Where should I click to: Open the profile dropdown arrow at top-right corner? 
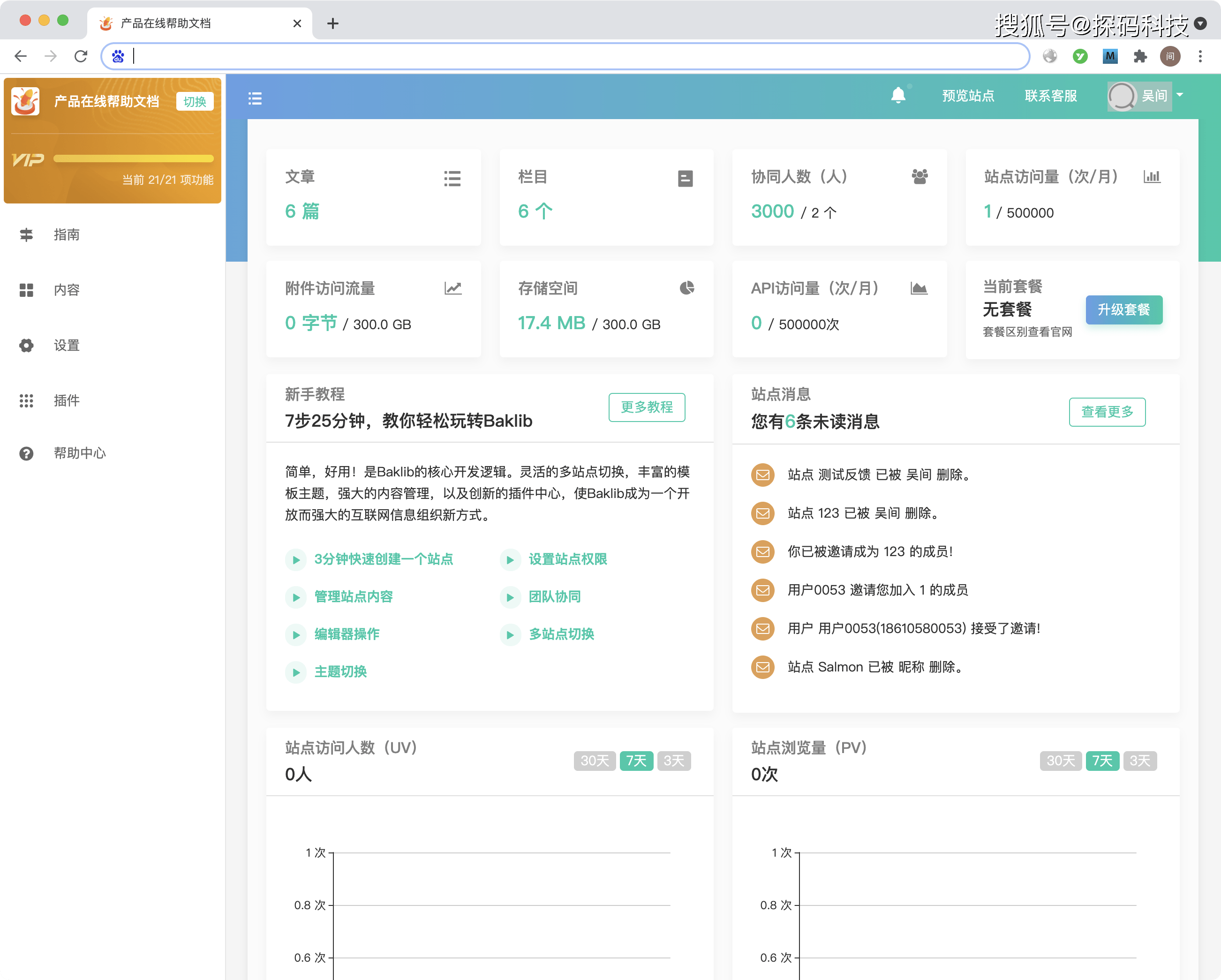pos(1200,24)
